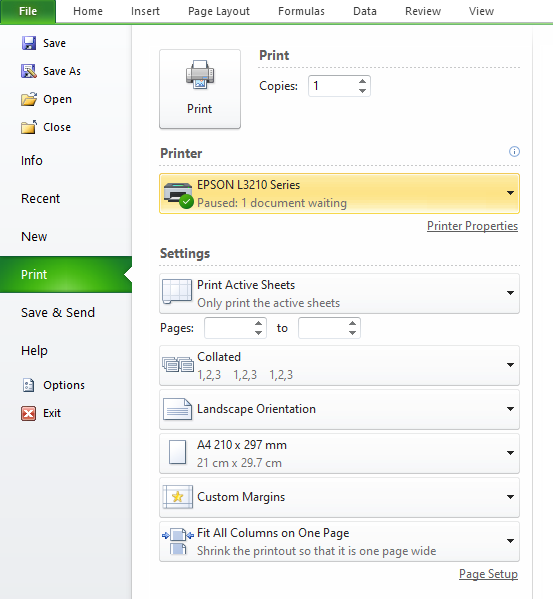
Task: Decrement the Pages from value
Action: pos(259,333)
